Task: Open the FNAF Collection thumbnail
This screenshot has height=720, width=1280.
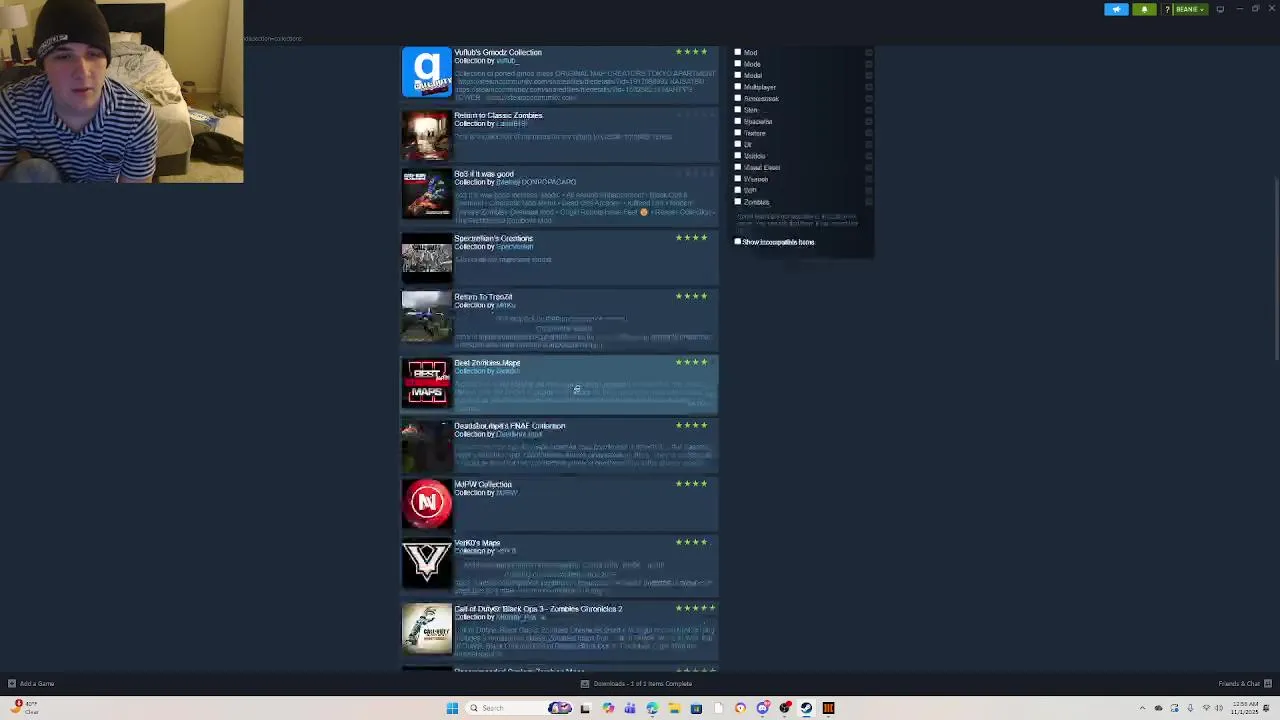Action: click(427, 446)
